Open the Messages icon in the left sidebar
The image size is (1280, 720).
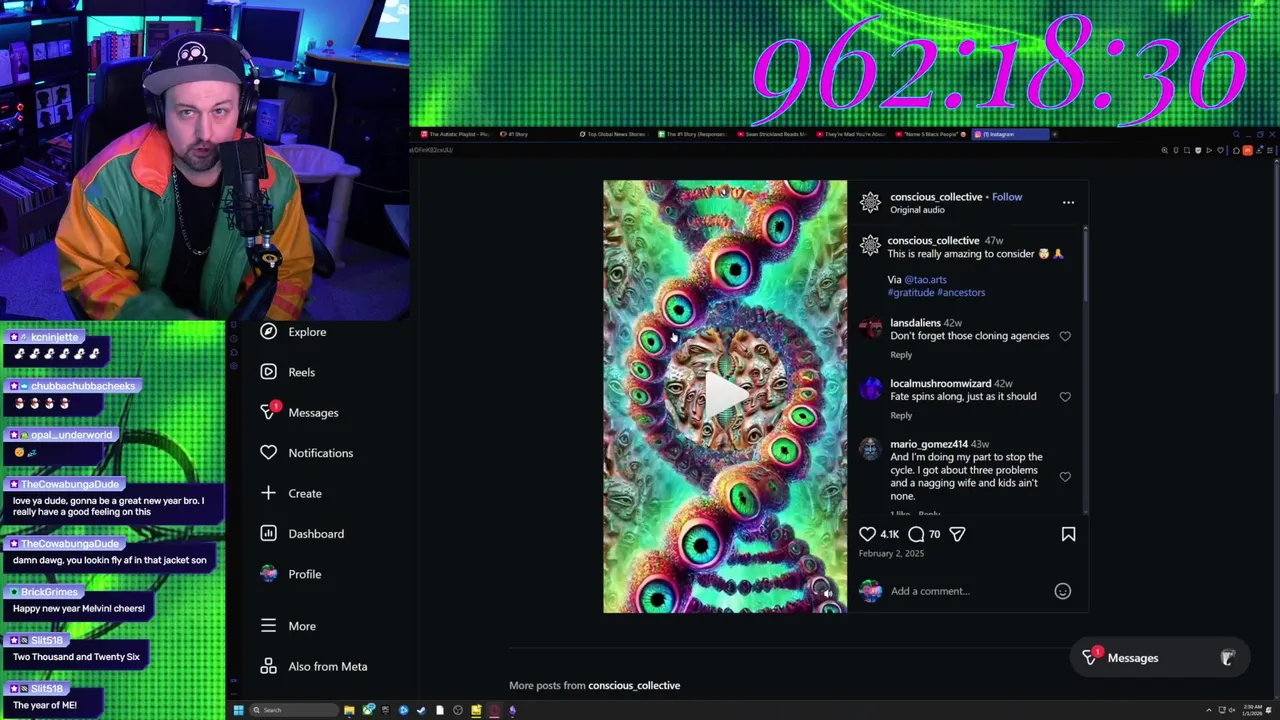pos(268,412)
